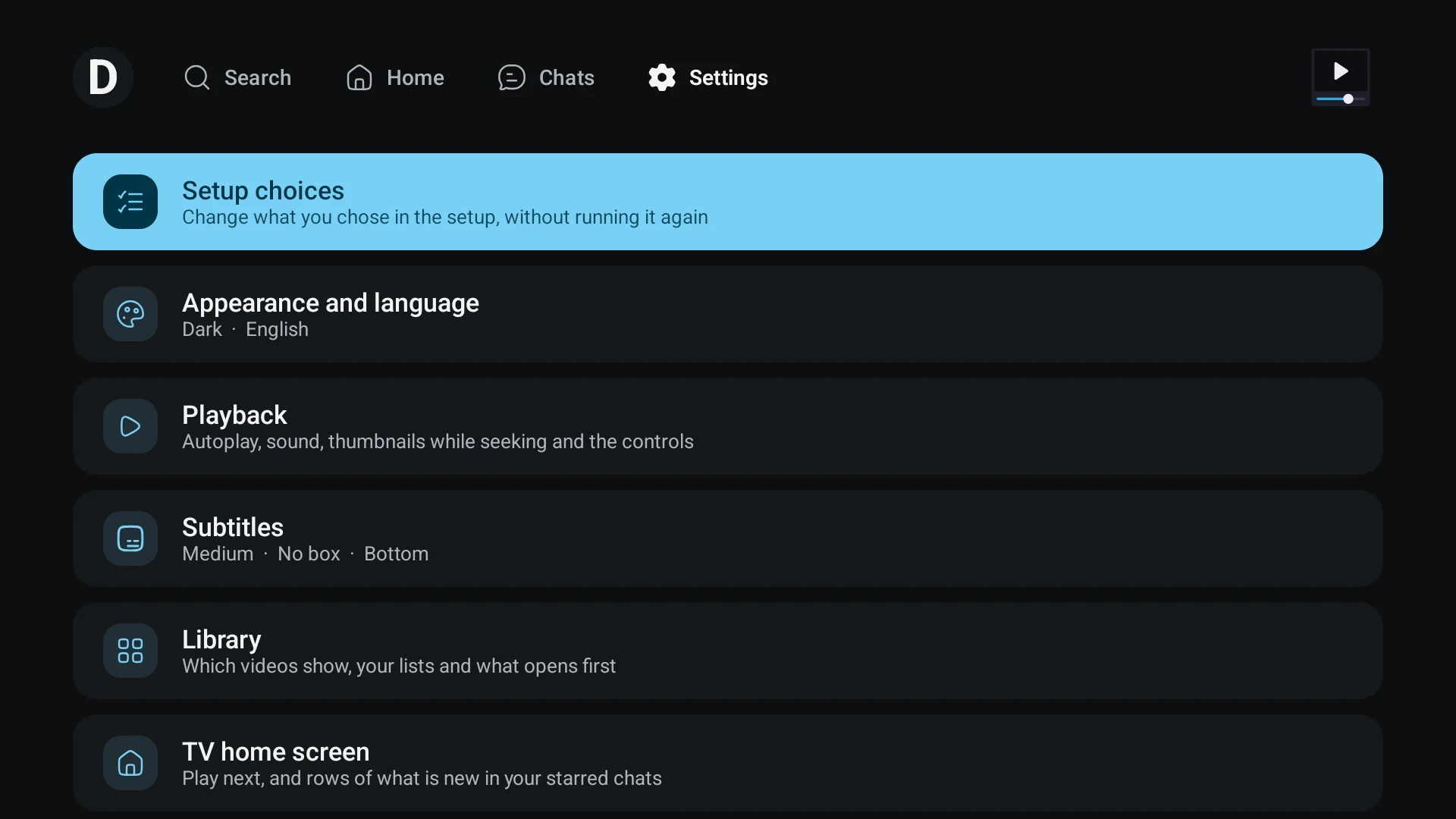Image resolution: width=1456 pixels, height=819 pixels.
Task: Open Library settings
Action: pyautogui.click(x=728, y=651)
